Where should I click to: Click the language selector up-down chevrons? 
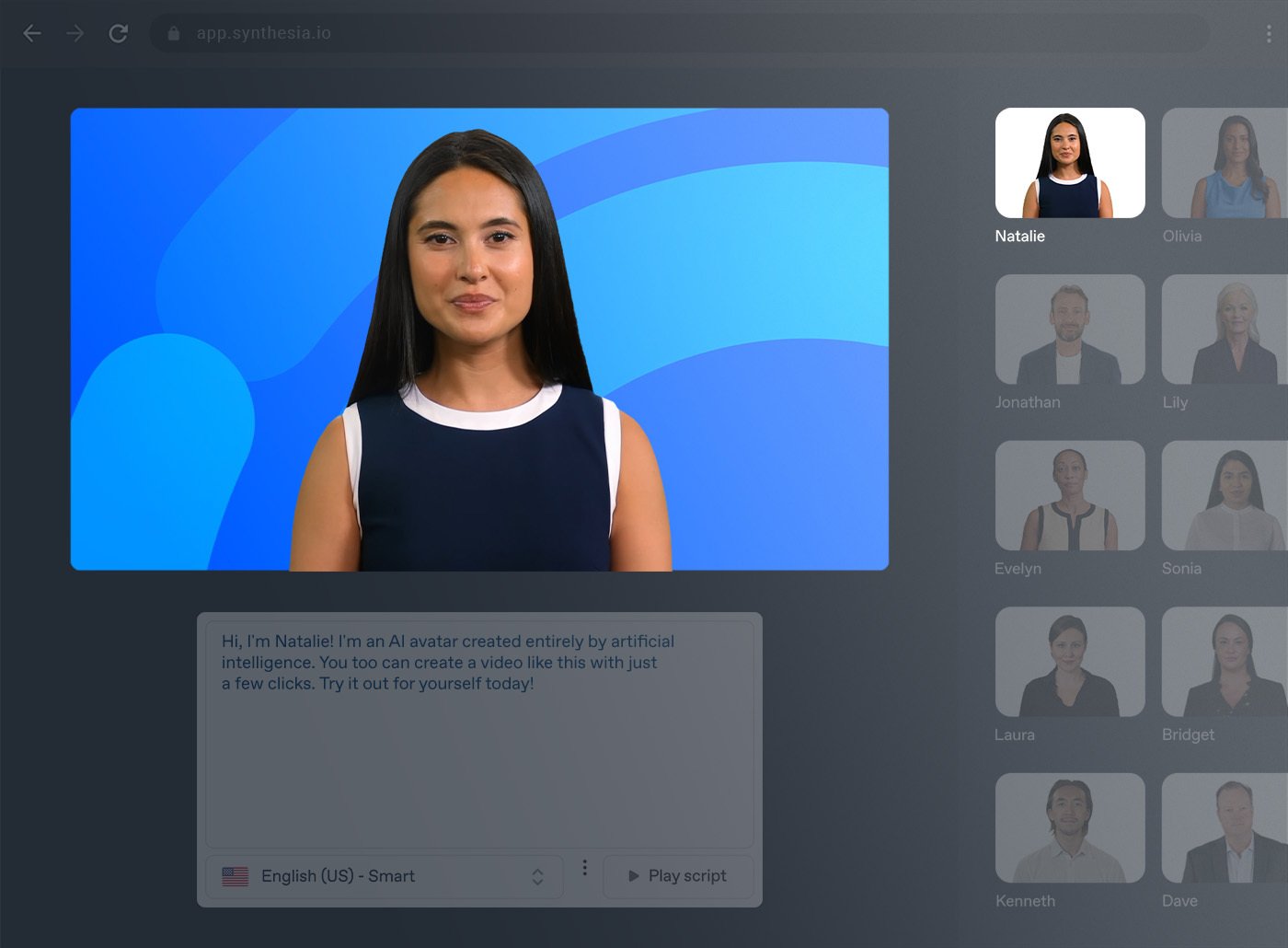(537, 877)
